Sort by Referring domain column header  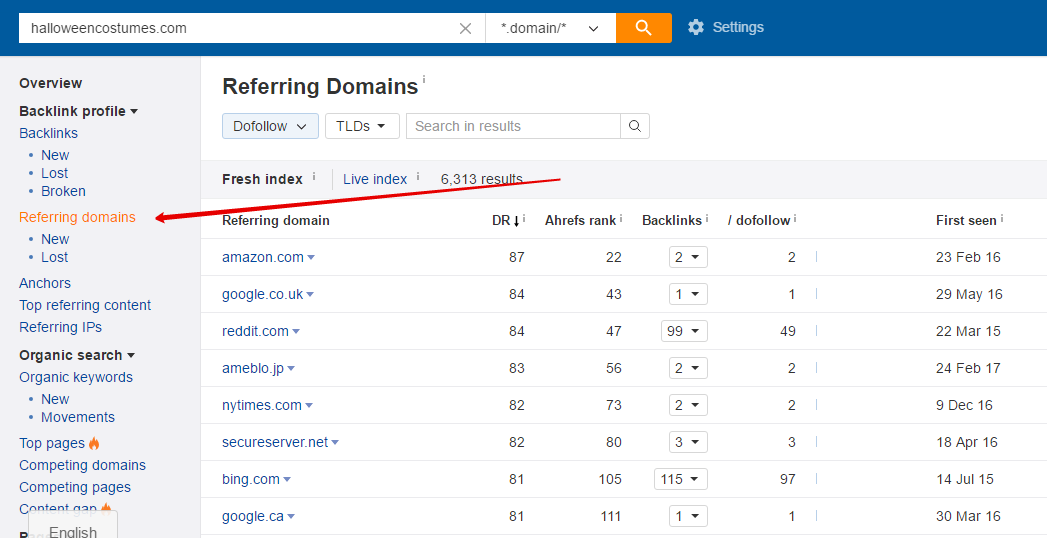coord(276,220)
